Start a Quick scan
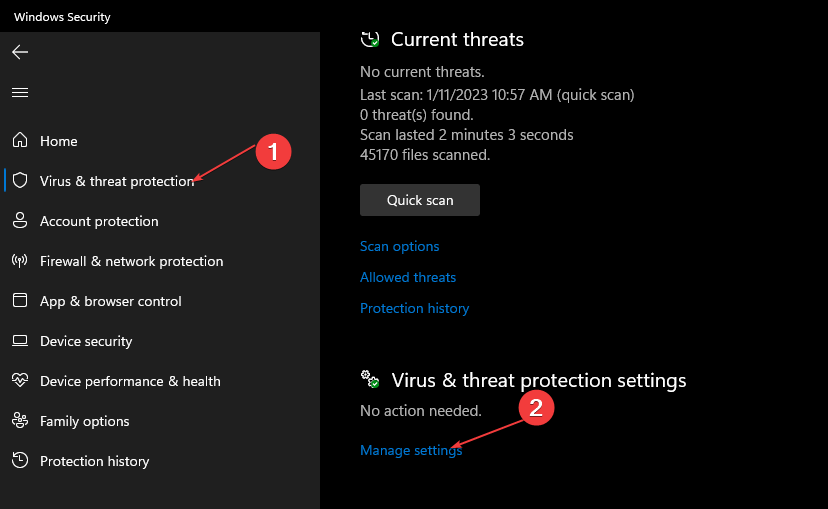Image resolution: width=828 pixels, height=509 pixels. pos(420,200)
